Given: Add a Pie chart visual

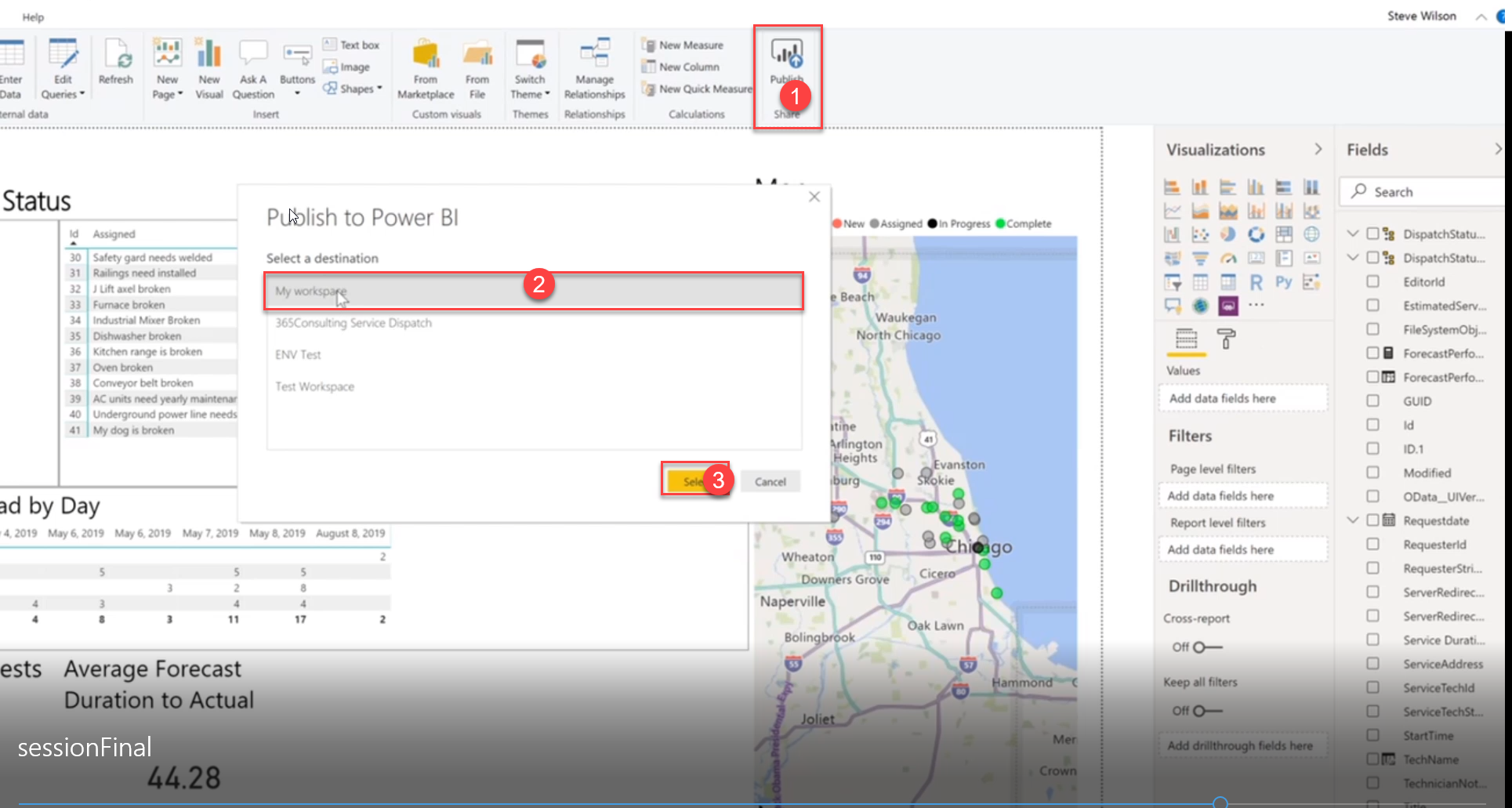Looking at the screenshot, I should [1228, 234].
